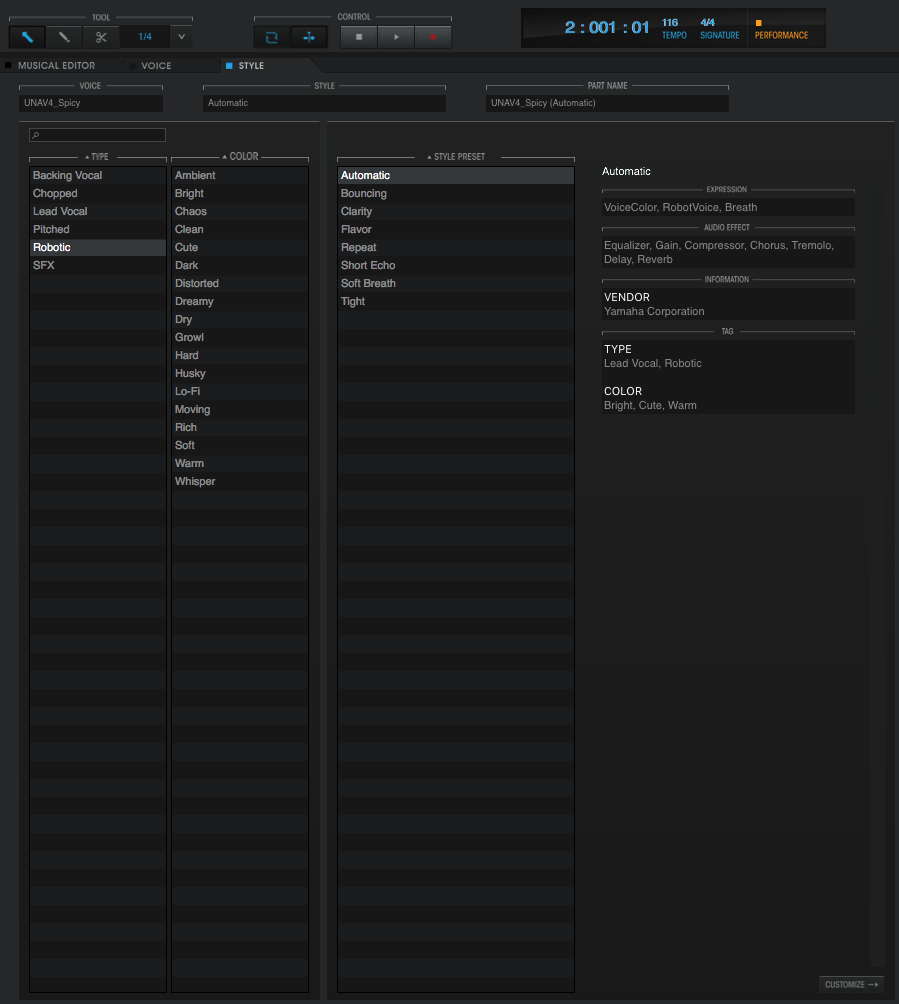Start recording with the Record button
This screenshot has height=1004, width=899.
(x=433, y=37)
